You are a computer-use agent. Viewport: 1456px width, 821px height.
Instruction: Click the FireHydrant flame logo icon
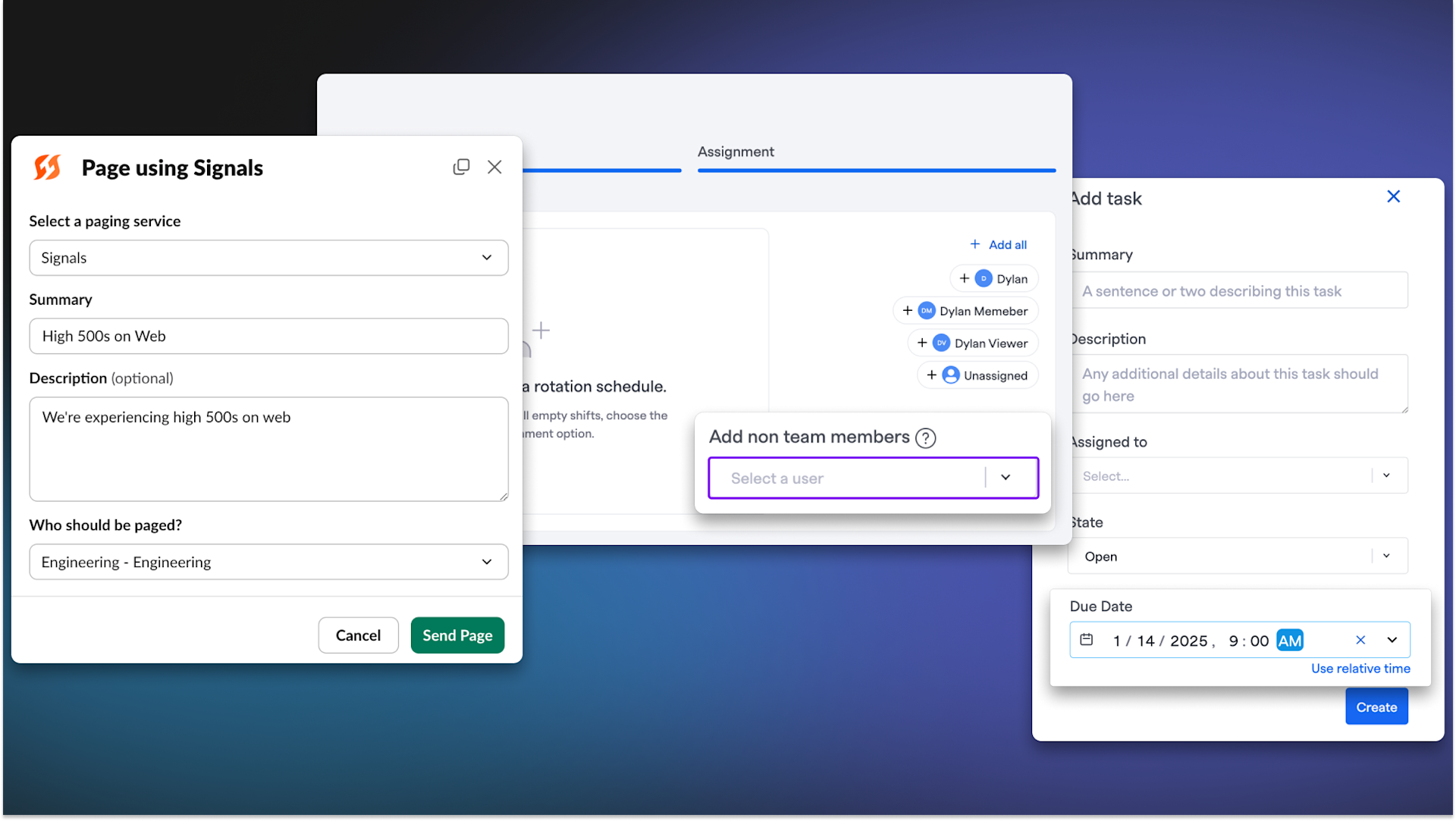[48, 168]
